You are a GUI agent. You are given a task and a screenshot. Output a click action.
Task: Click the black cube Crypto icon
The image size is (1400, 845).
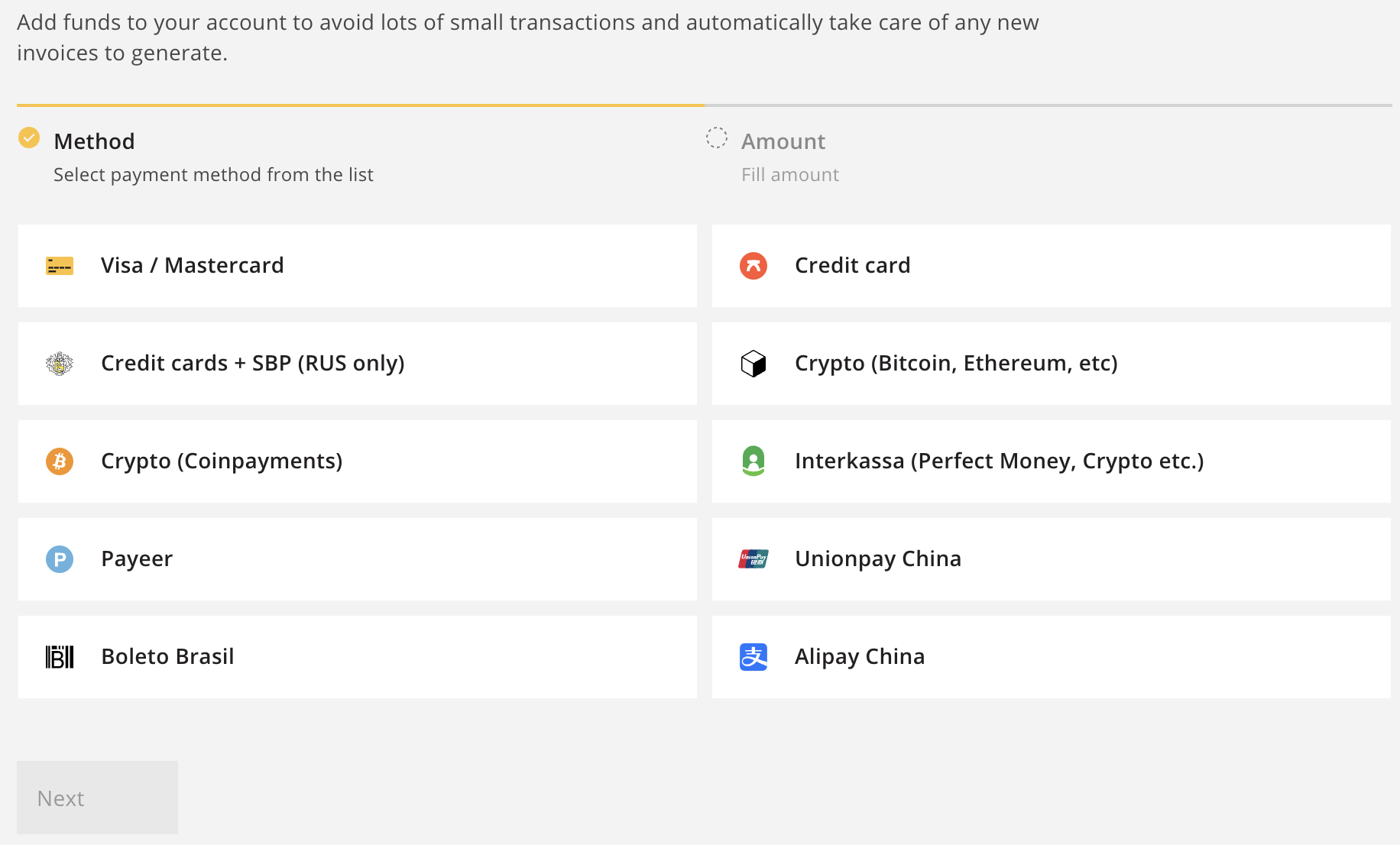coord(753,364)
